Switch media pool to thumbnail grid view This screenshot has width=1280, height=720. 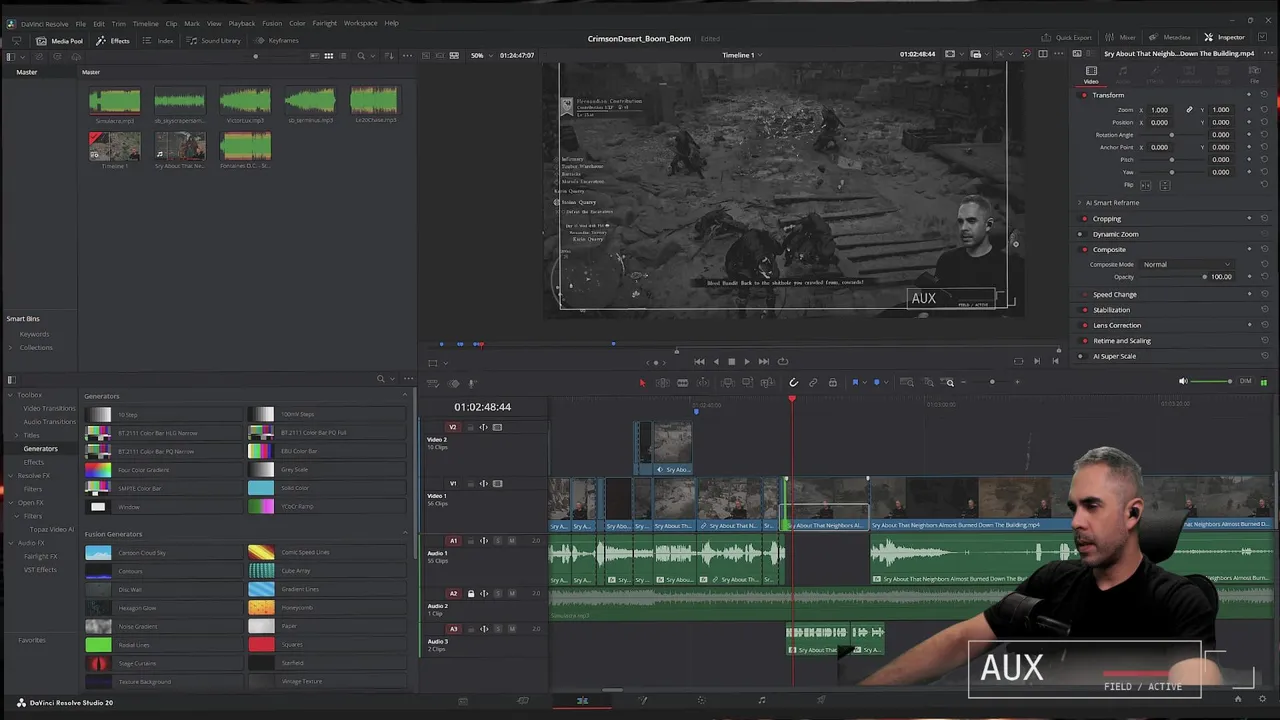click(x=328, y=56)
